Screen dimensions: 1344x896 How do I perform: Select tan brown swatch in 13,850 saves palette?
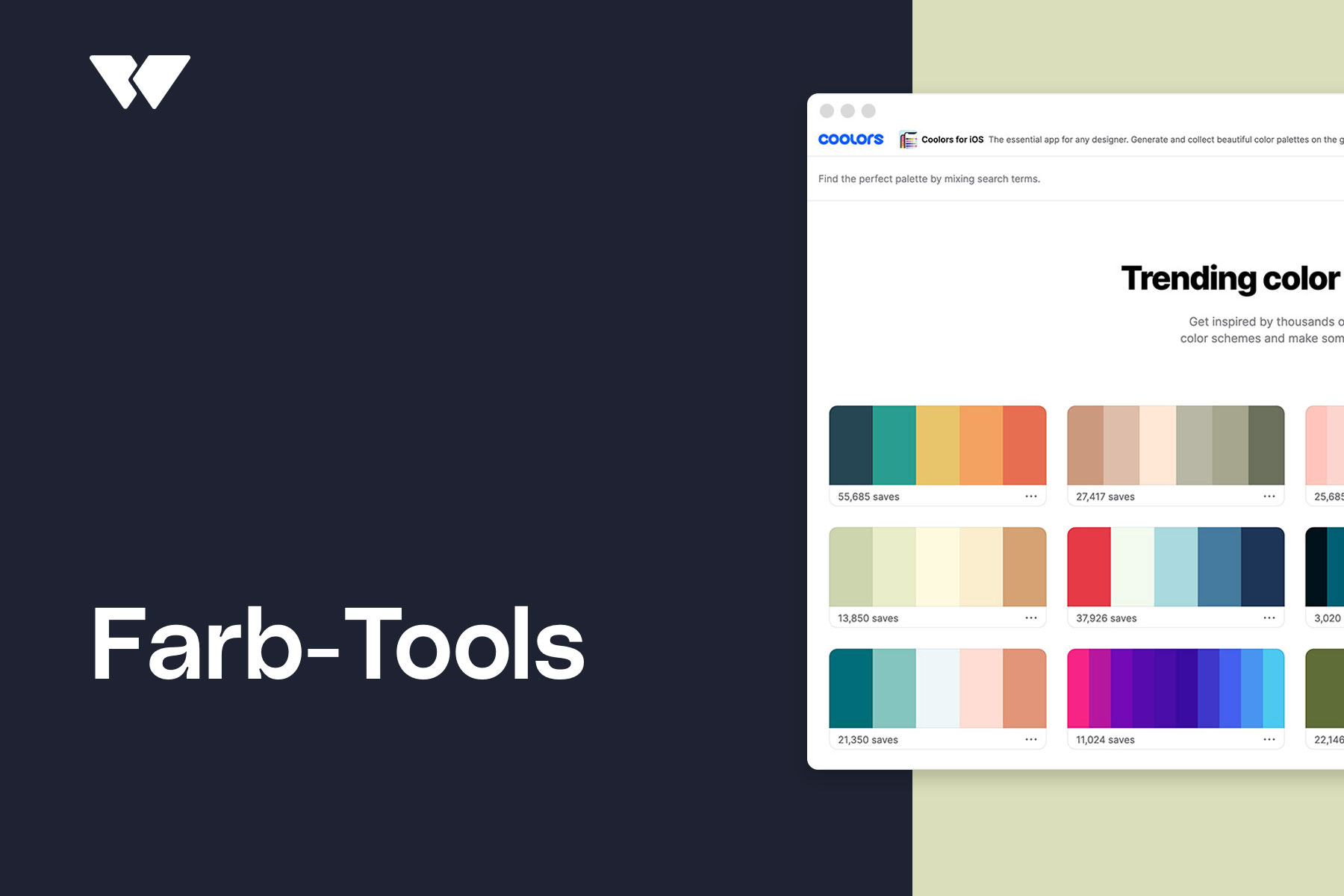coord(1024,567)
